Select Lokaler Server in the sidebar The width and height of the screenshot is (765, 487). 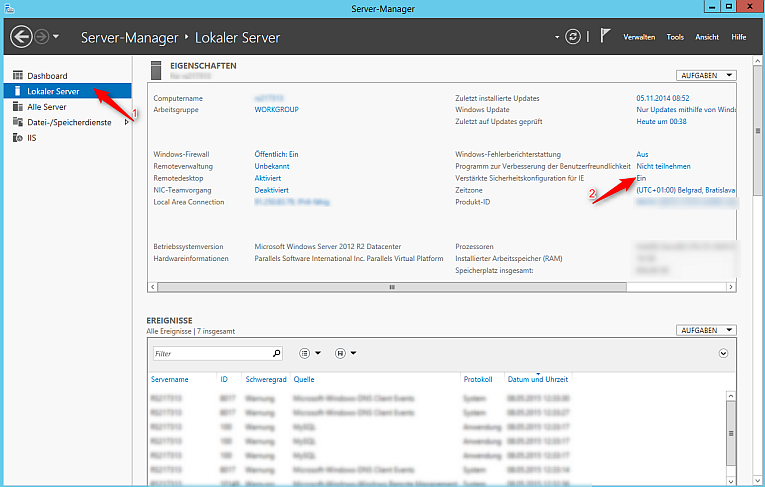coord(67,91)
